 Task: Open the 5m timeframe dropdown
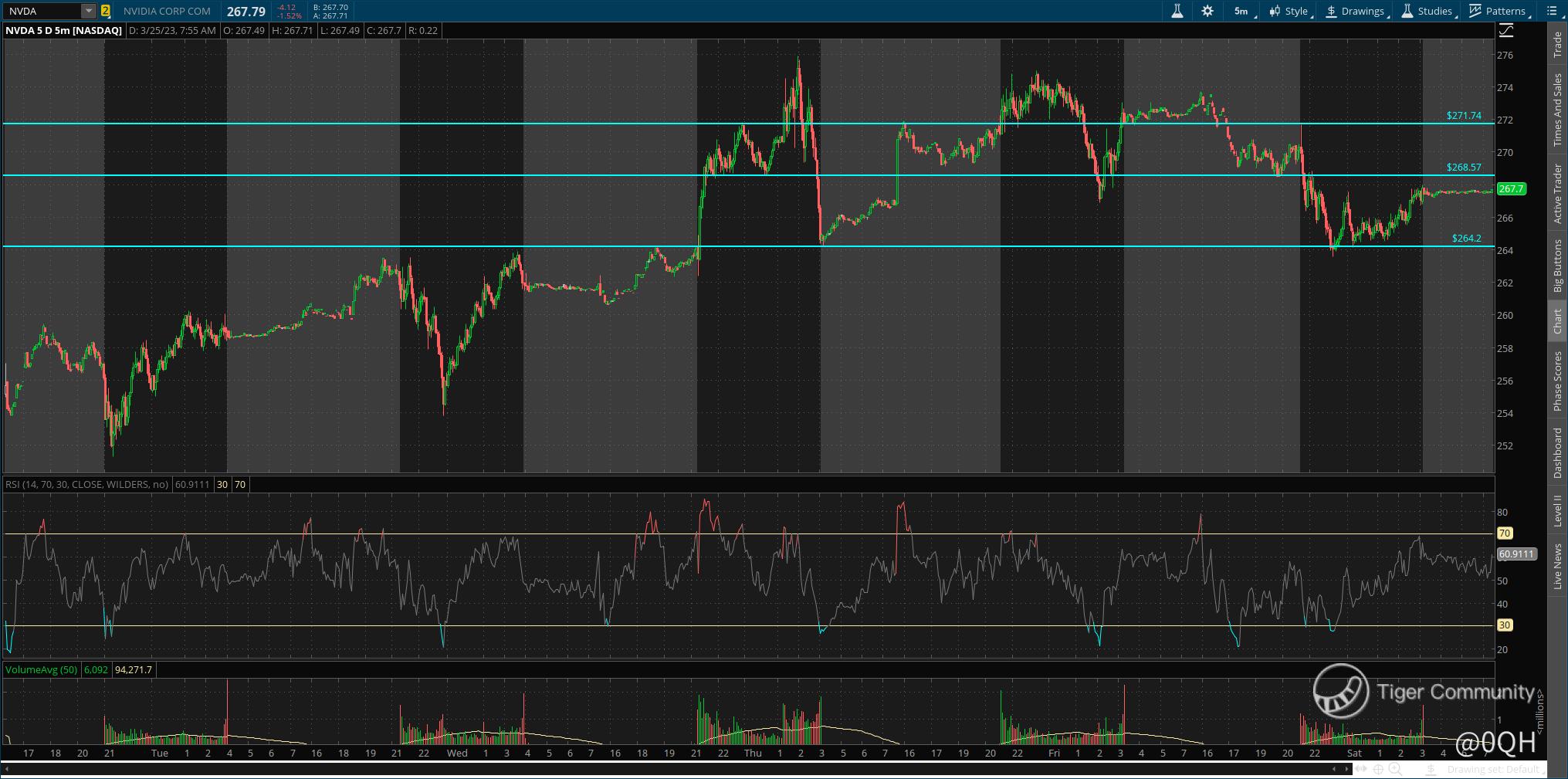click(x=1243, y=11)
